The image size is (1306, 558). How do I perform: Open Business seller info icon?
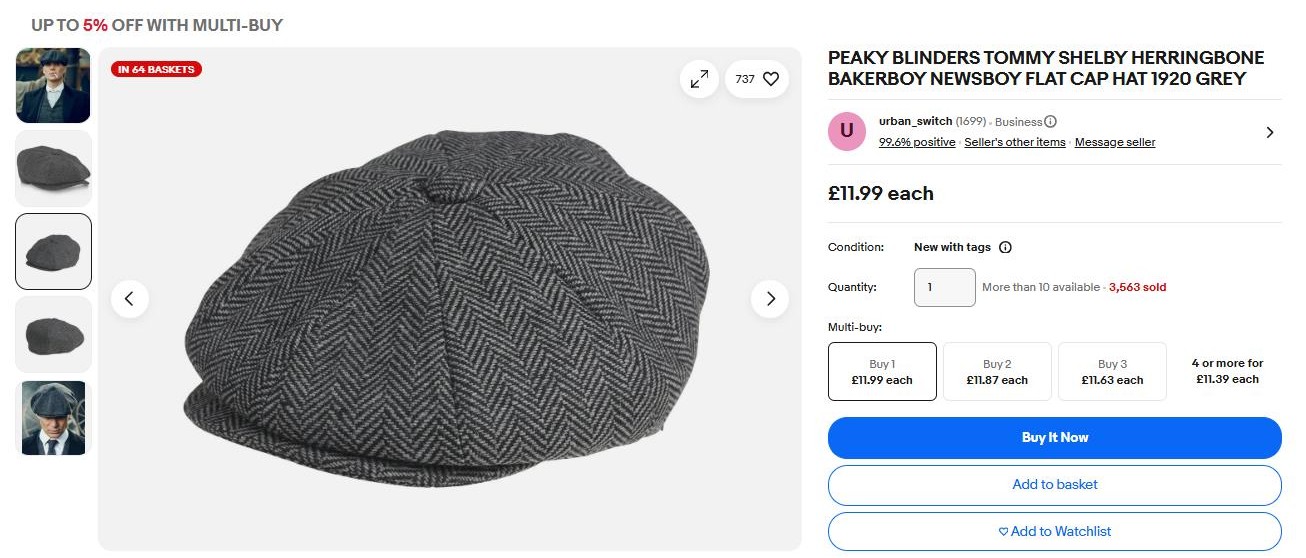1050,122
